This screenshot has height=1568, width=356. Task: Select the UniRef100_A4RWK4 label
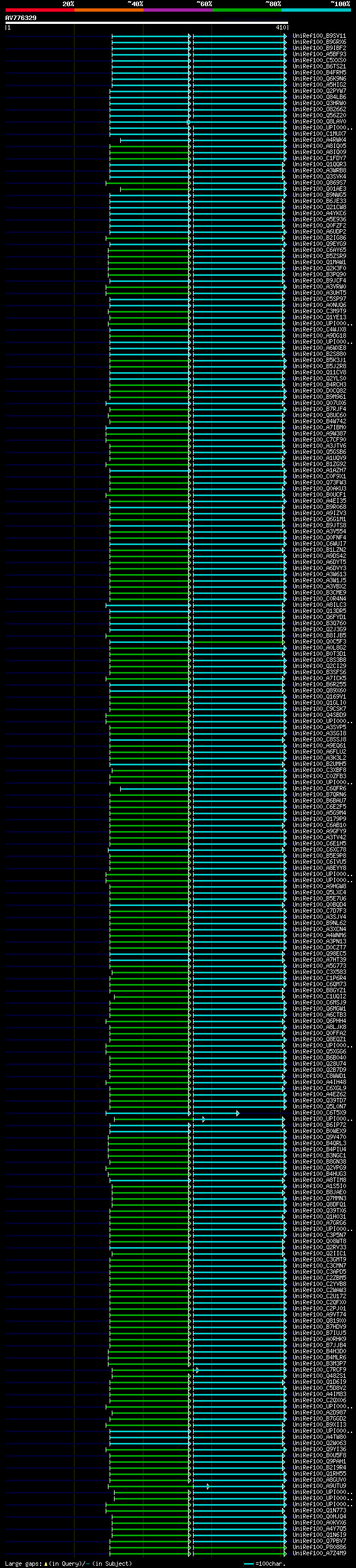(x=319, y=140)
